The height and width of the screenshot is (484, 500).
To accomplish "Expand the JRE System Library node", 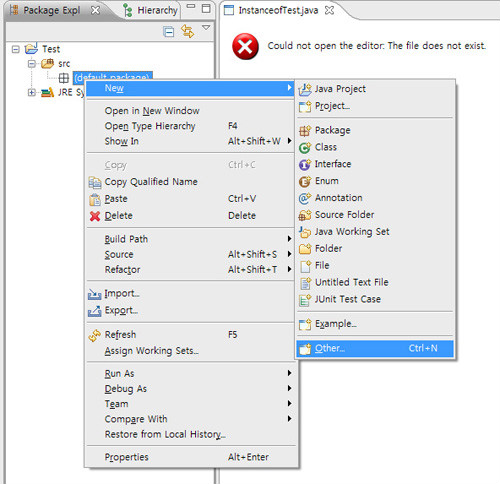I will [x=32, y=92].
